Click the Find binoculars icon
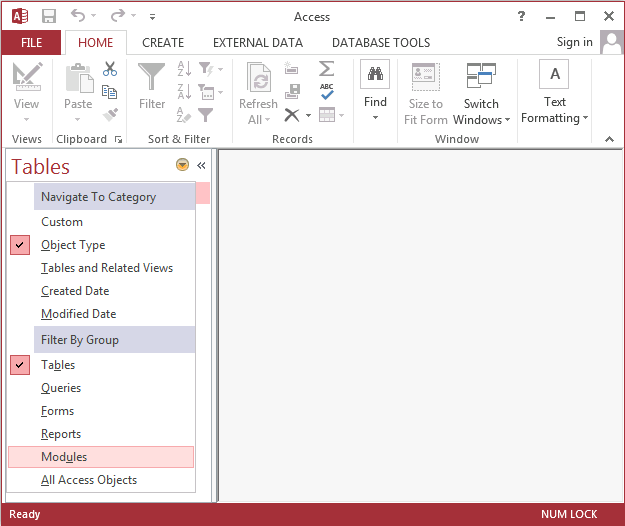Viewport: 625px width, 526px height. click(x=375, y=74)
